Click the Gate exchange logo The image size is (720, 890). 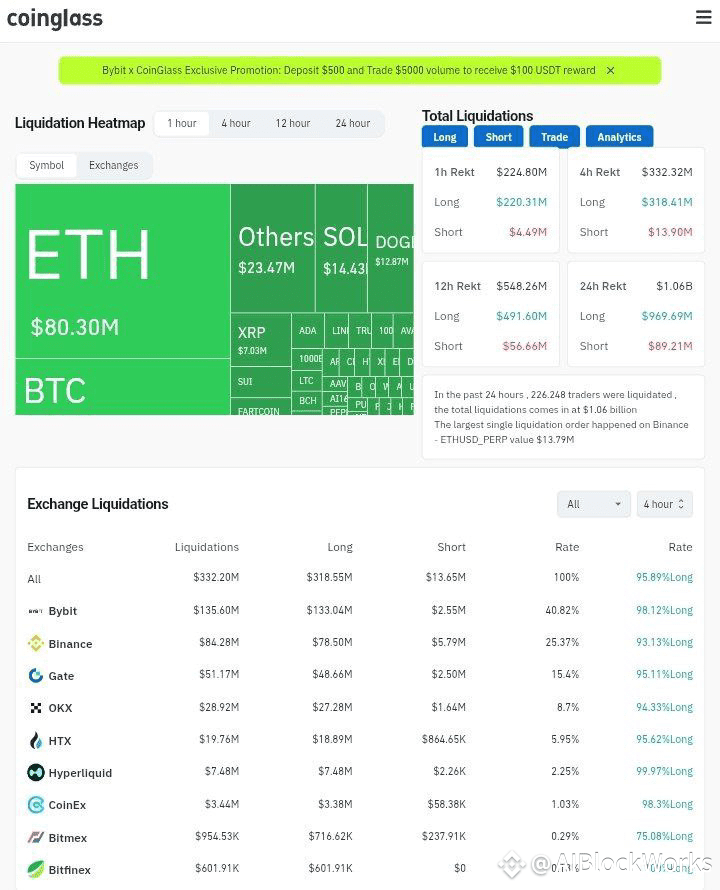(x=36, y=675)
